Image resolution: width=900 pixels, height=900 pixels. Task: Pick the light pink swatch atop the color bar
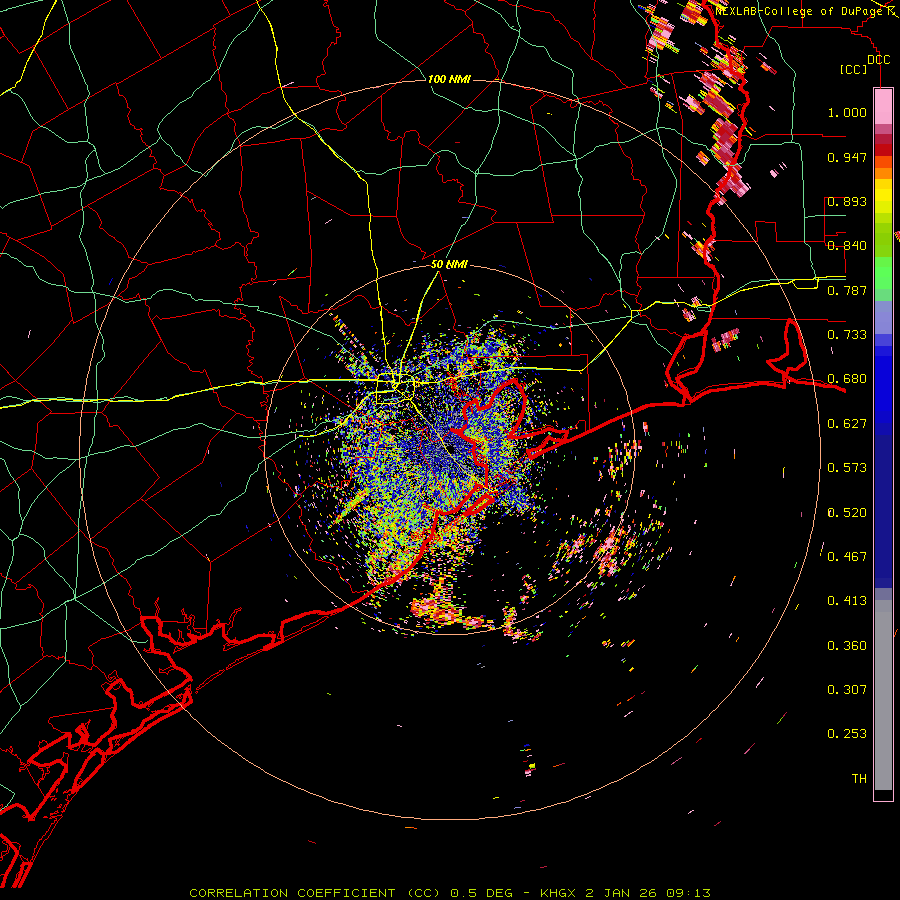tap(883, 106)
